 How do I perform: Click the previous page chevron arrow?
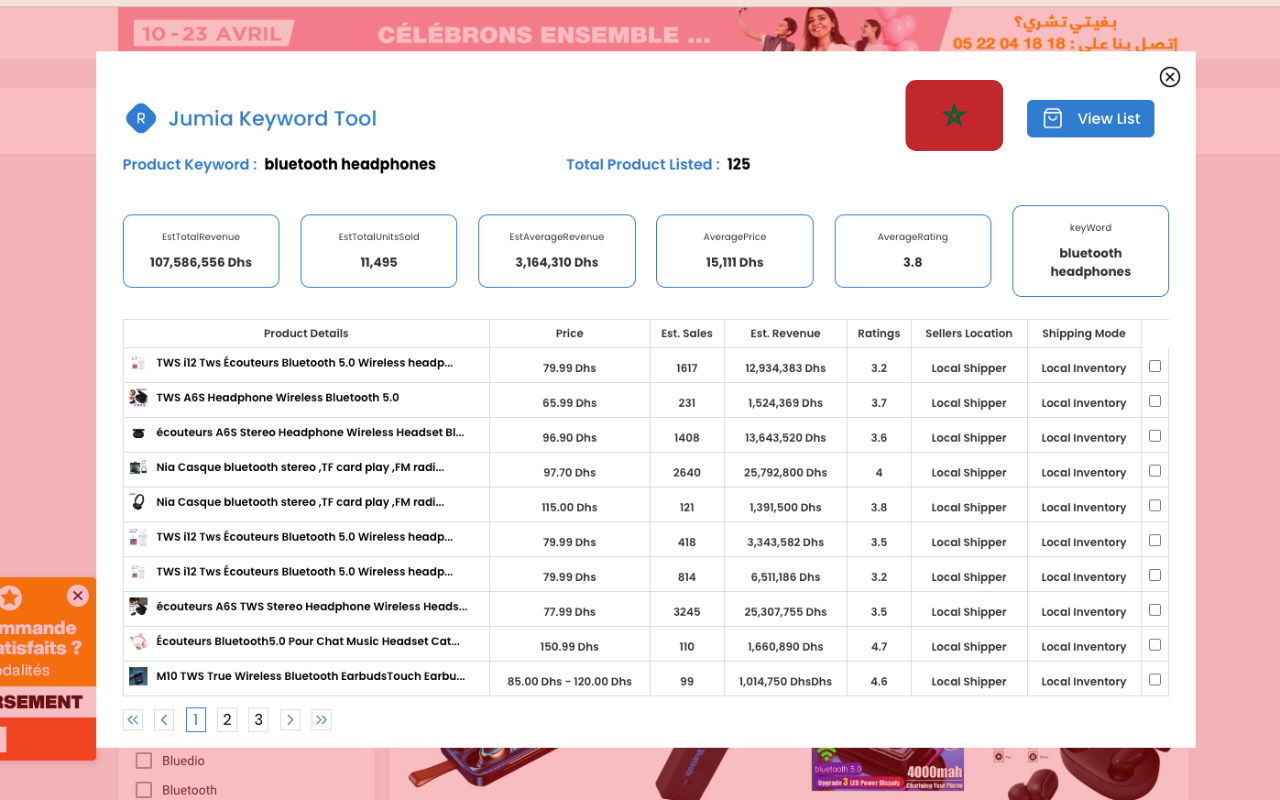[163, 719]
